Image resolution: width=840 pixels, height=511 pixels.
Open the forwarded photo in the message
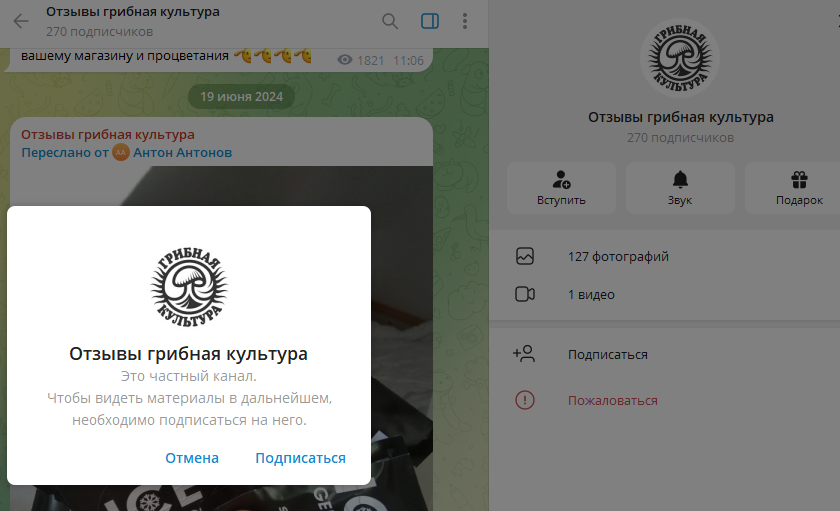pyautogui.click(x=221, y=337)
